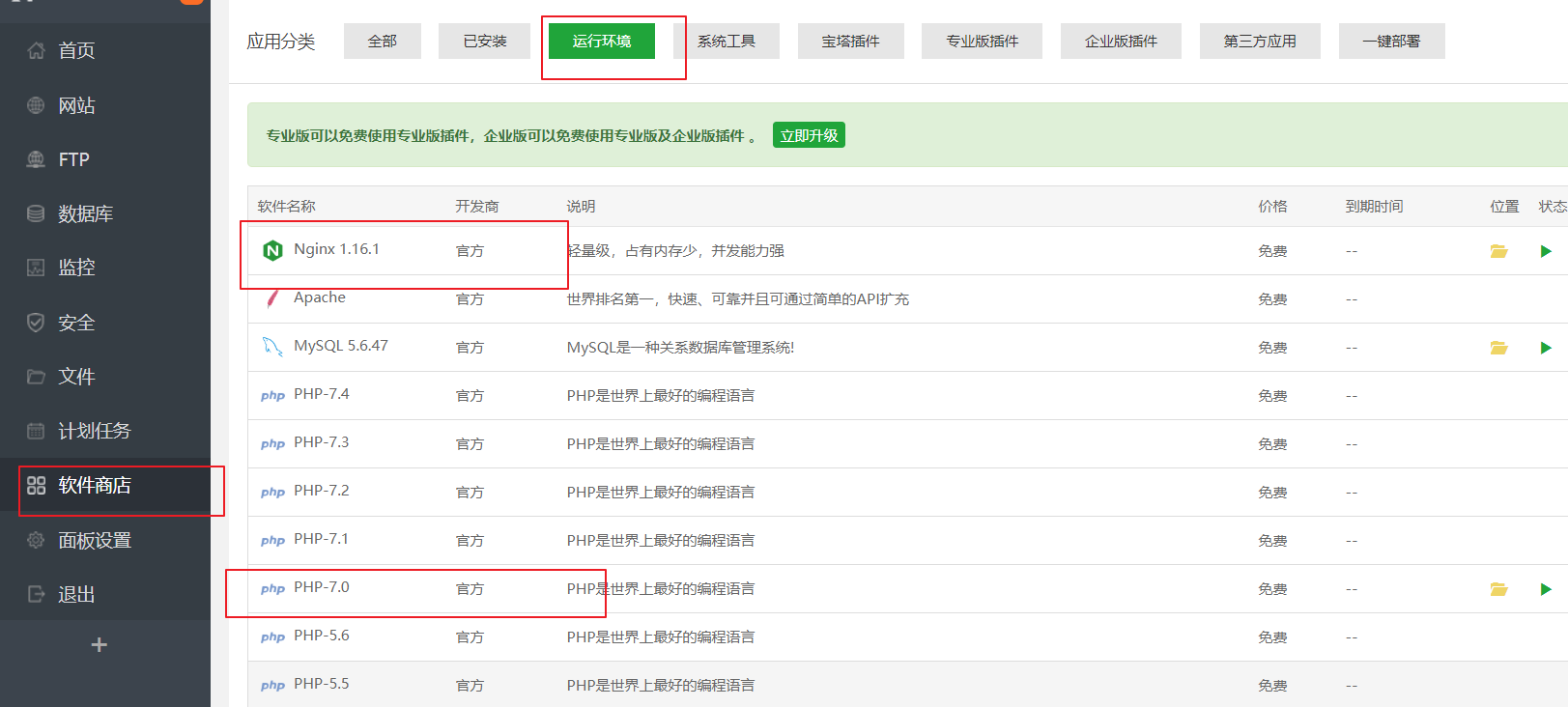The height and width of the screenshot is (707, 1568).
Task: Click the 位置 column header
Action: (x=1504, y=207)
